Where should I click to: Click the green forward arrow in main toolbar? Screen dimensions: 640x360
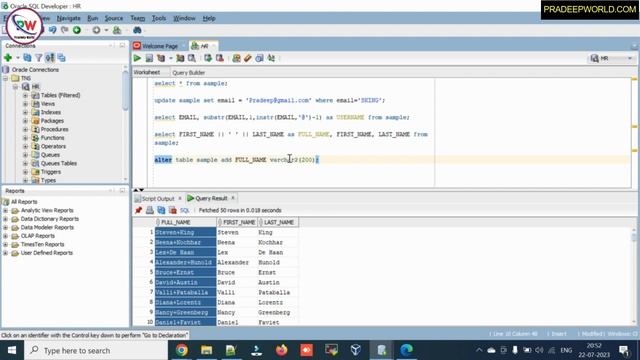pos(77,30)
